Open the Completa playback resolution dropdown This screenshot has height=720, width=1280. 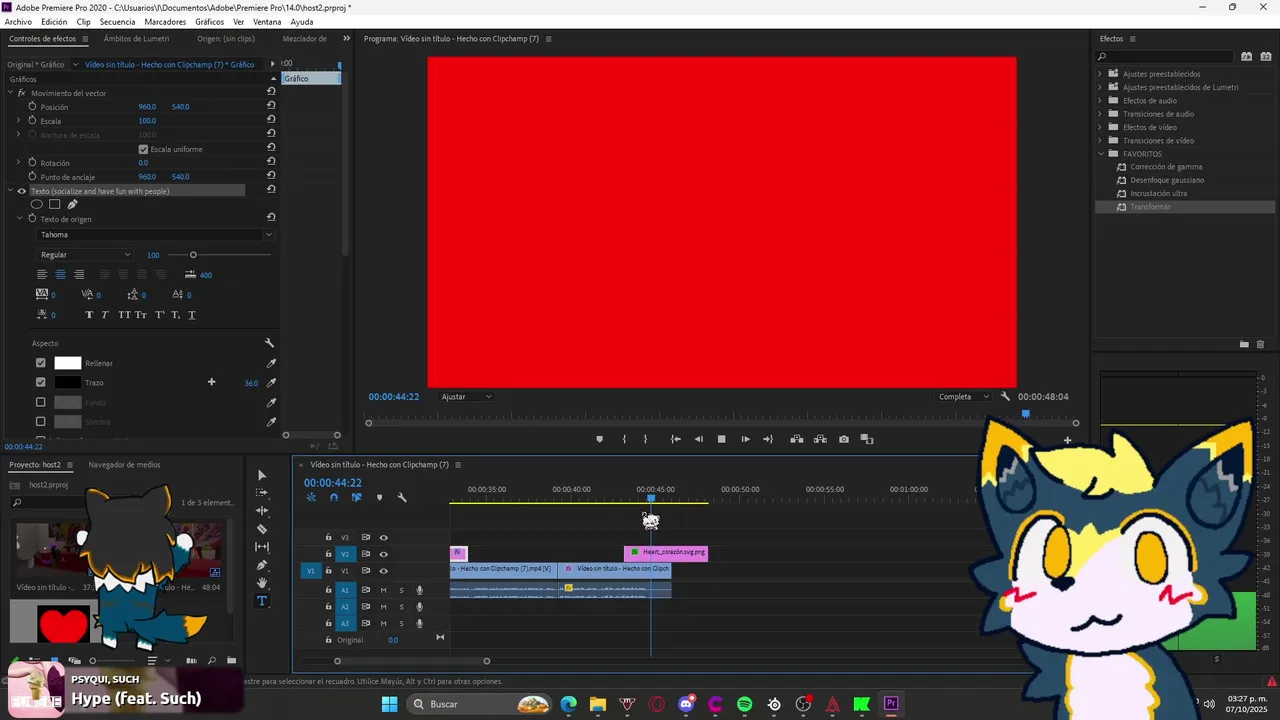tap(963, 397)
